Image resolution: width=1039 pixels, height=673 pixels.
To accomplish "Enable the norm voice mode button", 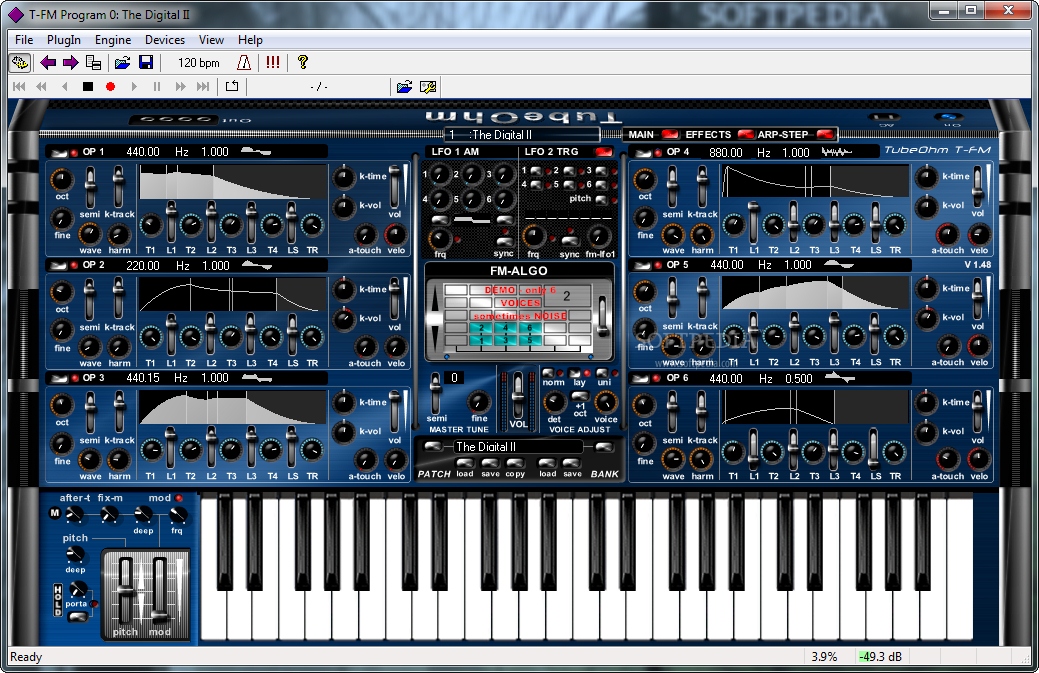I will (x=548, y=374).
